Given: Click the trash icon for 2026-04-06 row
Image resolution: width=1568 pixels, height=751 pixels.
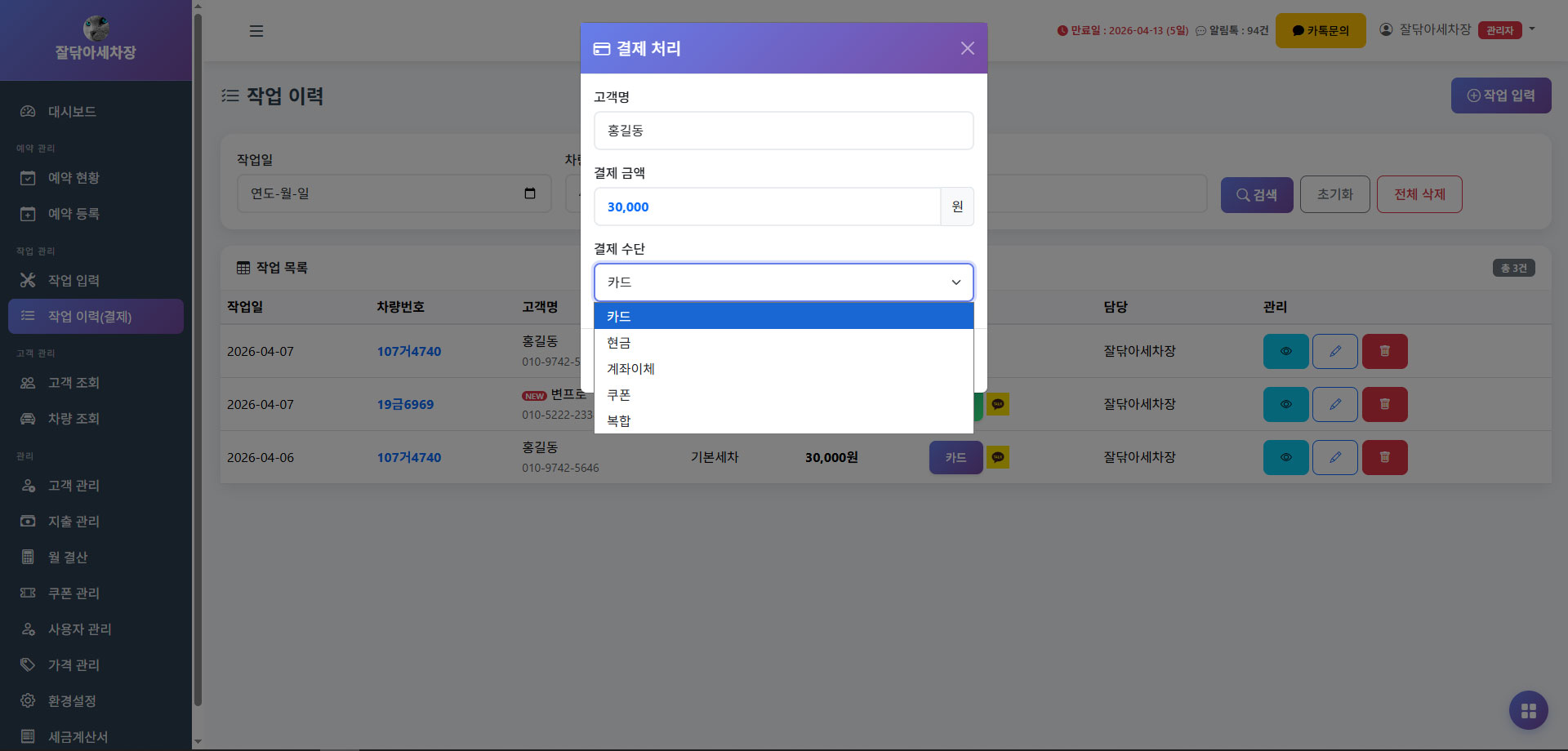Looking at the screenshot, I should pos(1384,457).
